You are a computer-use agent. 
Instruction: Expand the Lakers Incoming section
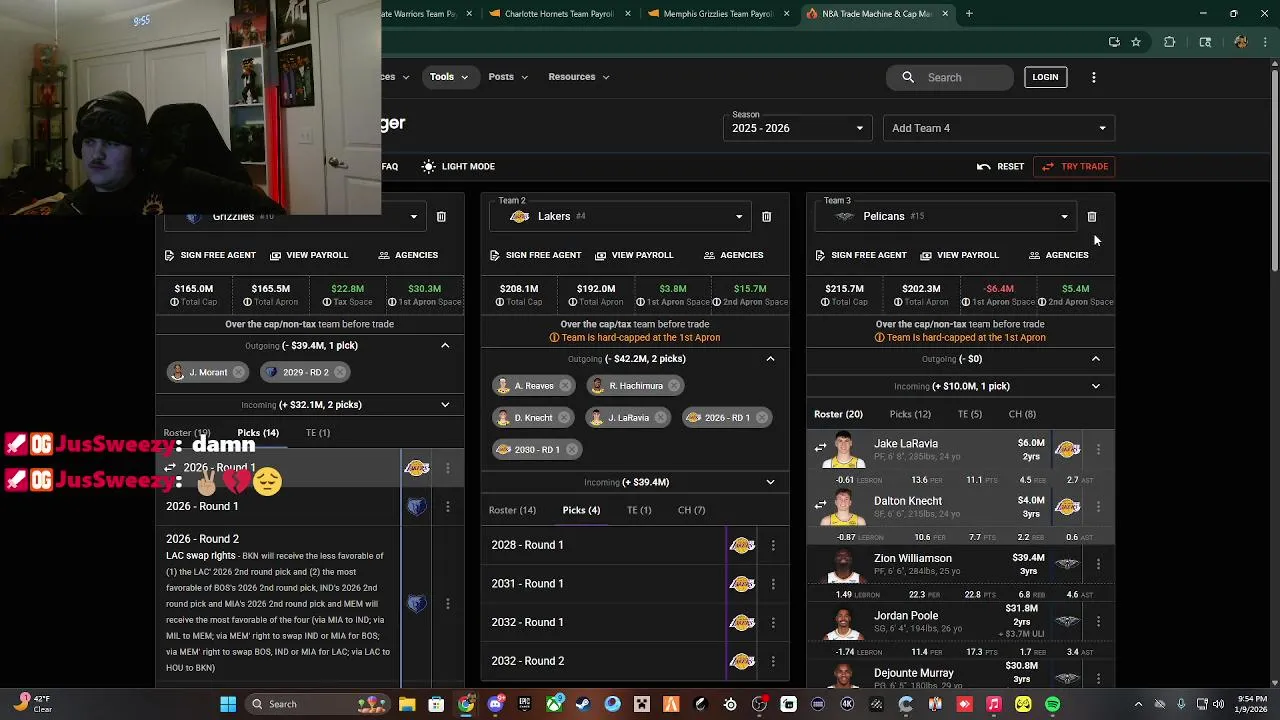[770, 482]
